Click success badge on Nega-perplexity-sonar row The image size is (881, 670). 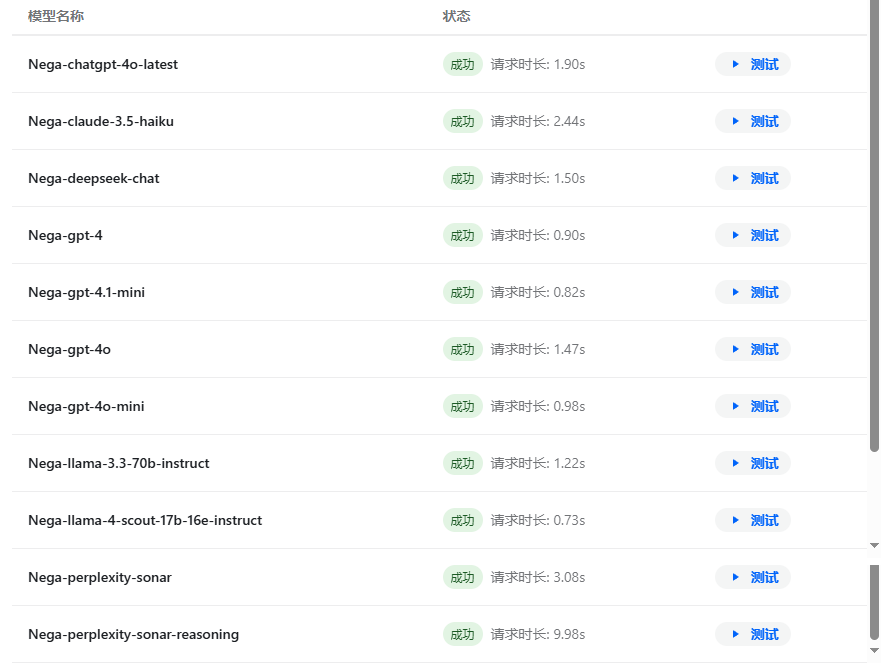(x=462, y=578)
